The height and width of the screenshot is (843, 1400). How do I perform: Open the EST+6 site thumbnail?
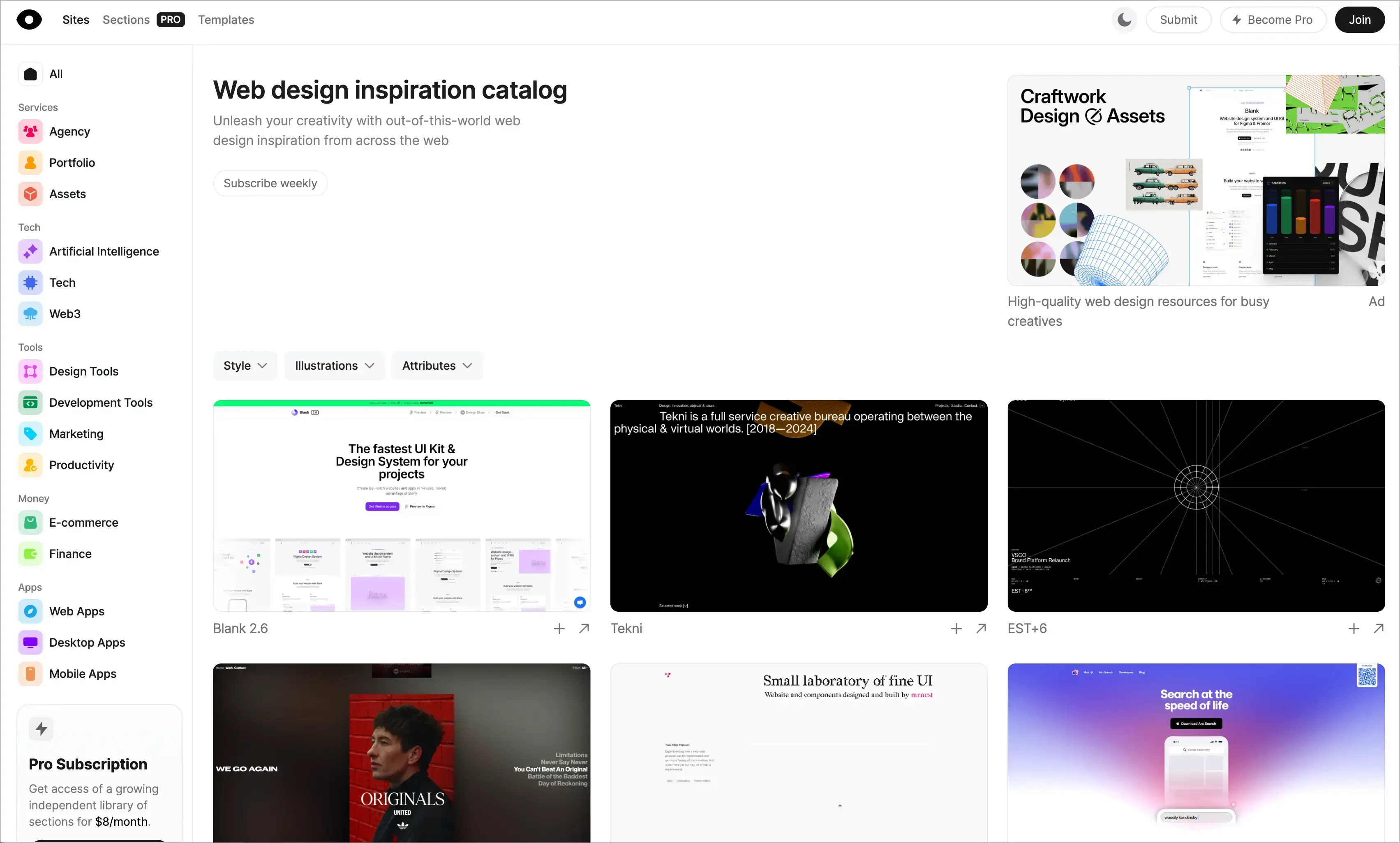click(1196, 506)
